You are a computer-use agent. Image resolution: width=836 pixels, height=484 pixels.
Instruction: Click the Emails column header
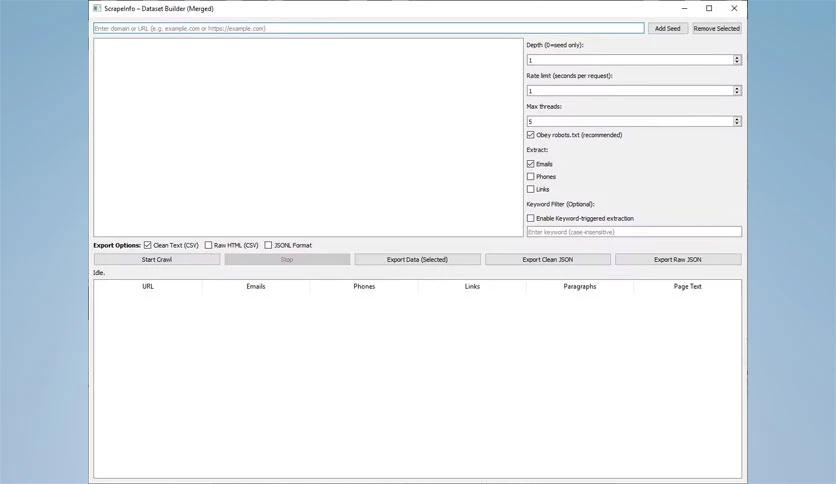[x=256, y=286]
